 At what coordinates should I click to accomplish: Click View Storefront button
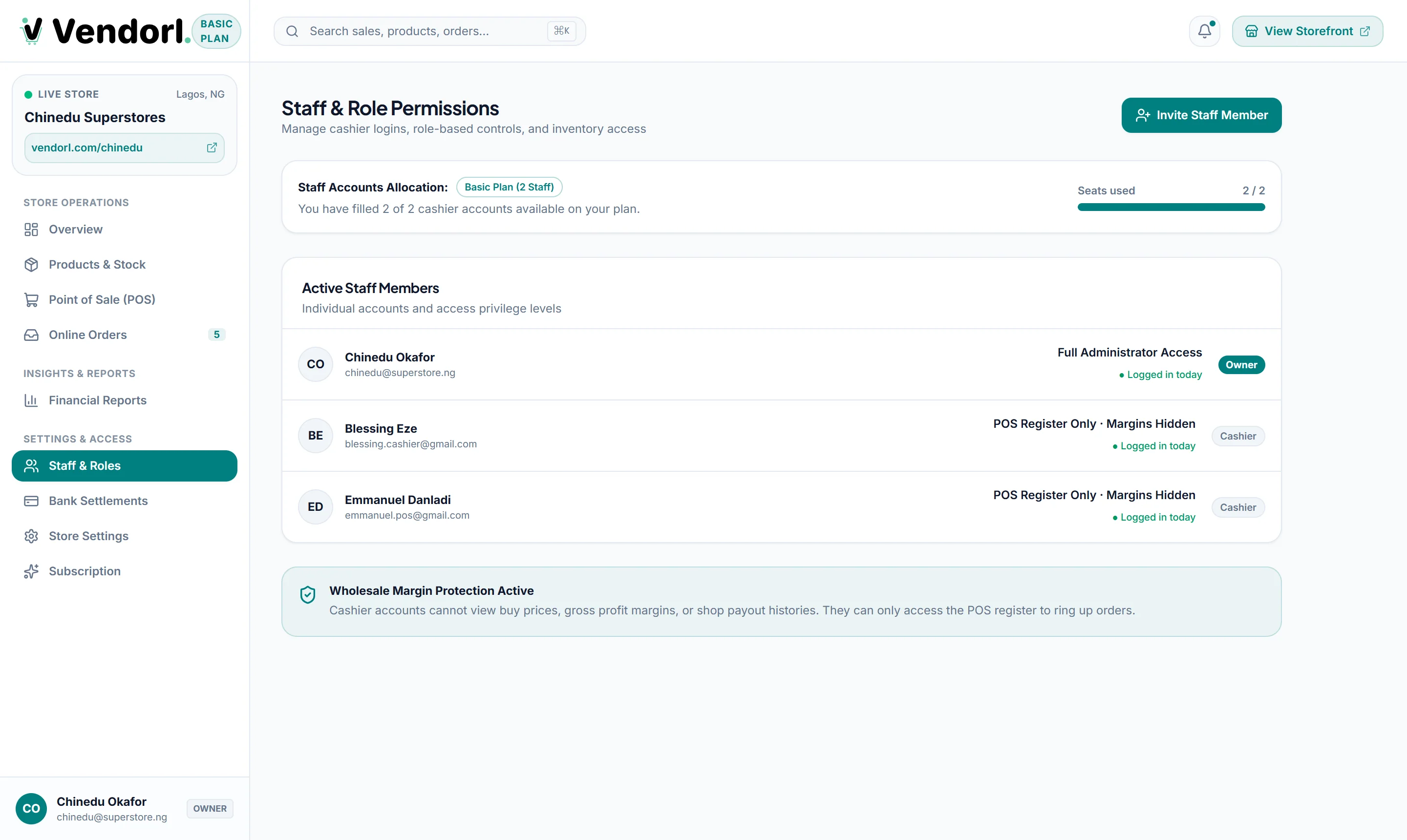(1307, 31)
